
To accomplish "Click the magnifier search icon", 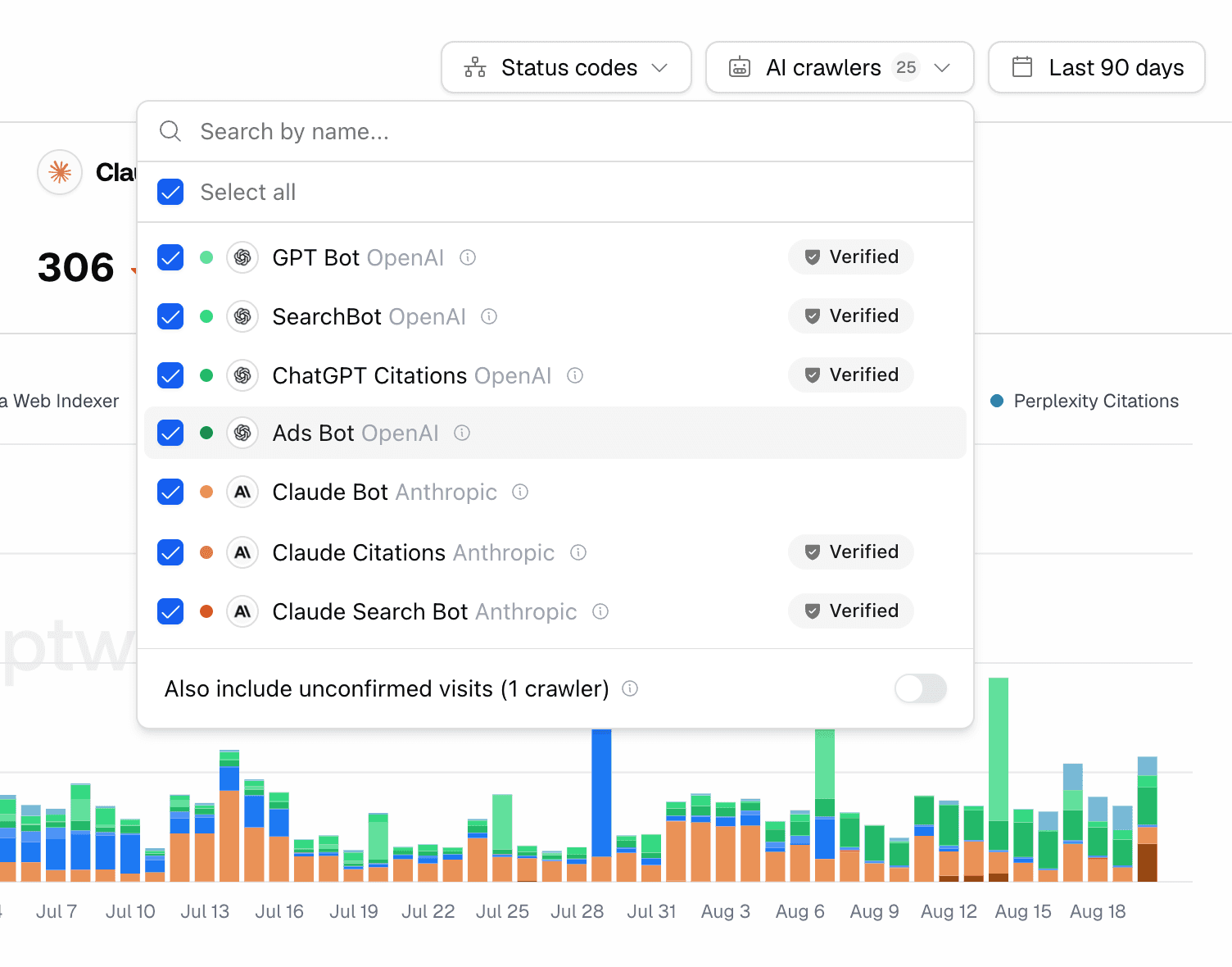I will point(170,131).
